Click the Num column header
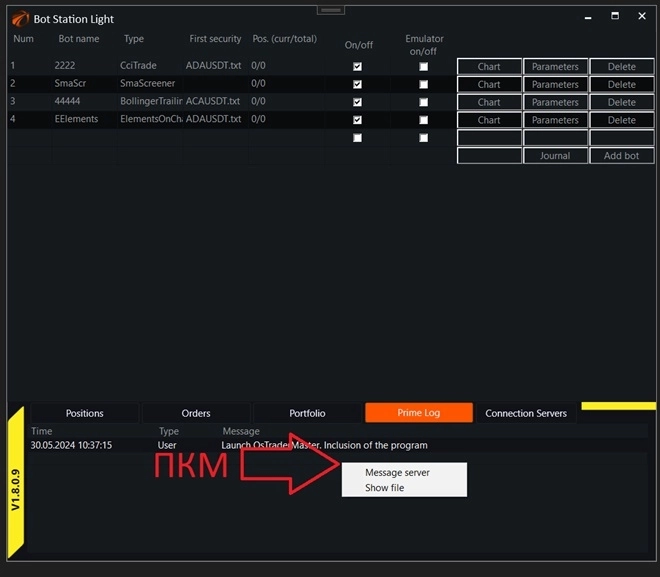660x577 pixels. click(x=23, y=39)
